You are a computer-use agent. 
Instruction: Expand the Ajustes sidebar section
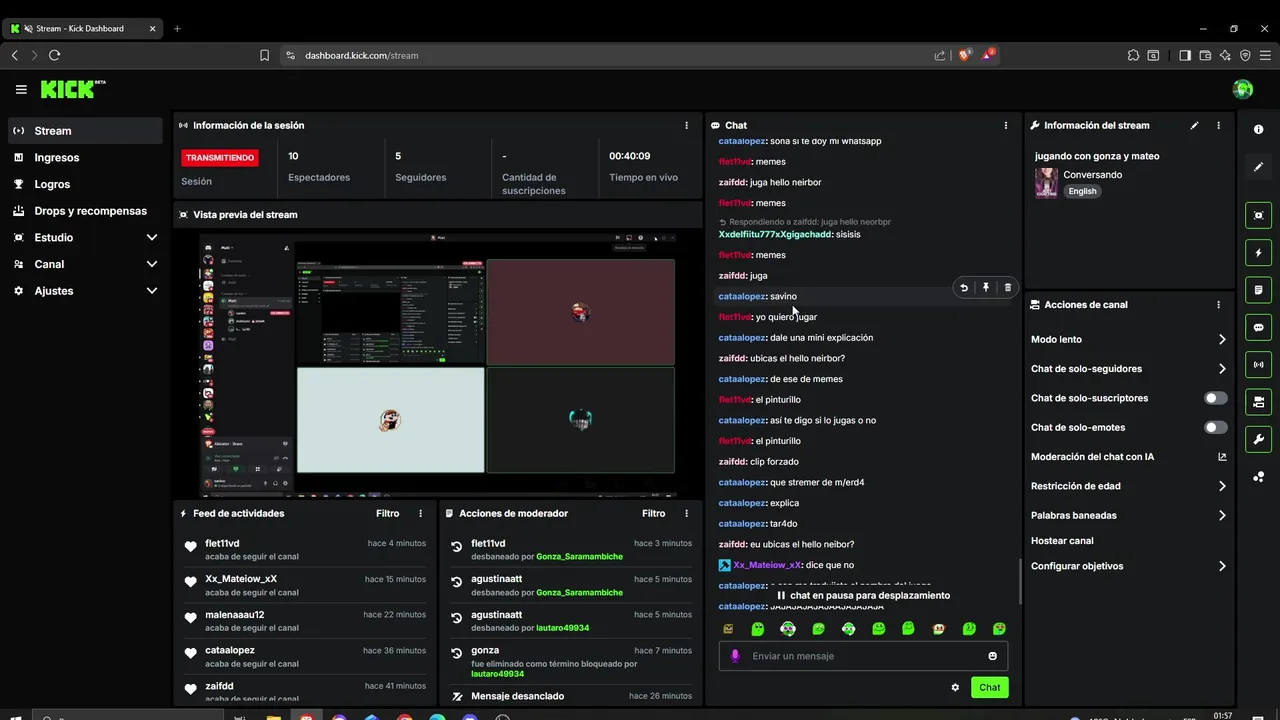point(152,291)
